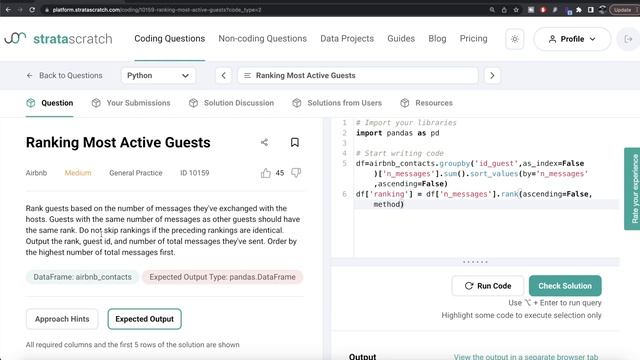Click the Airbnb company tag
This screenshot has height=360, width=640.
(36, 173)
